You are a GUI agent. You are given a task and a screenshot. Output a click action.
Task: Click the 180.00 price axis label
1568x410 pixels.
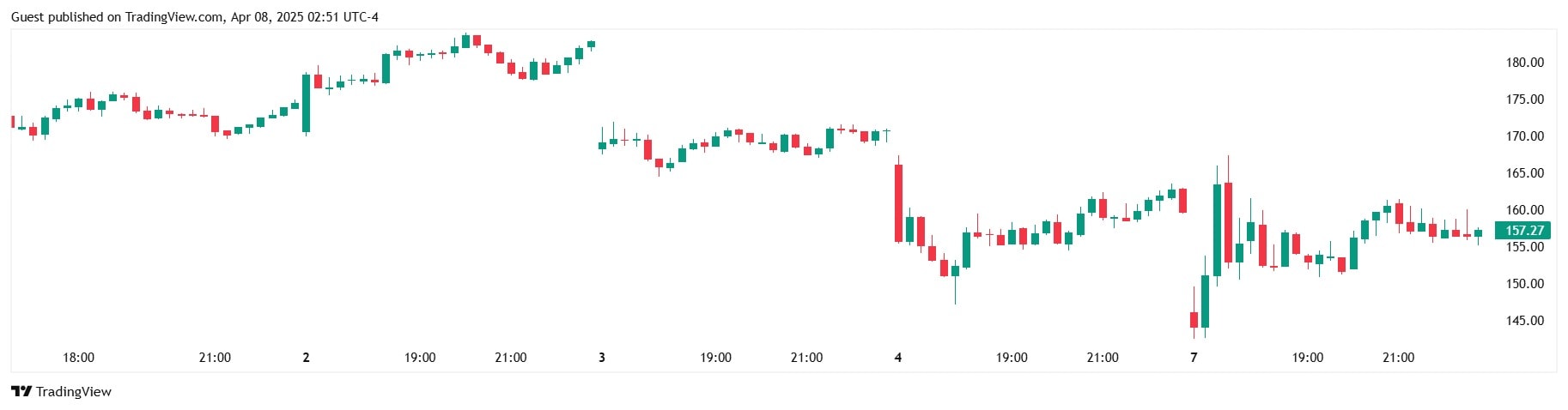tap(1524, 63)
